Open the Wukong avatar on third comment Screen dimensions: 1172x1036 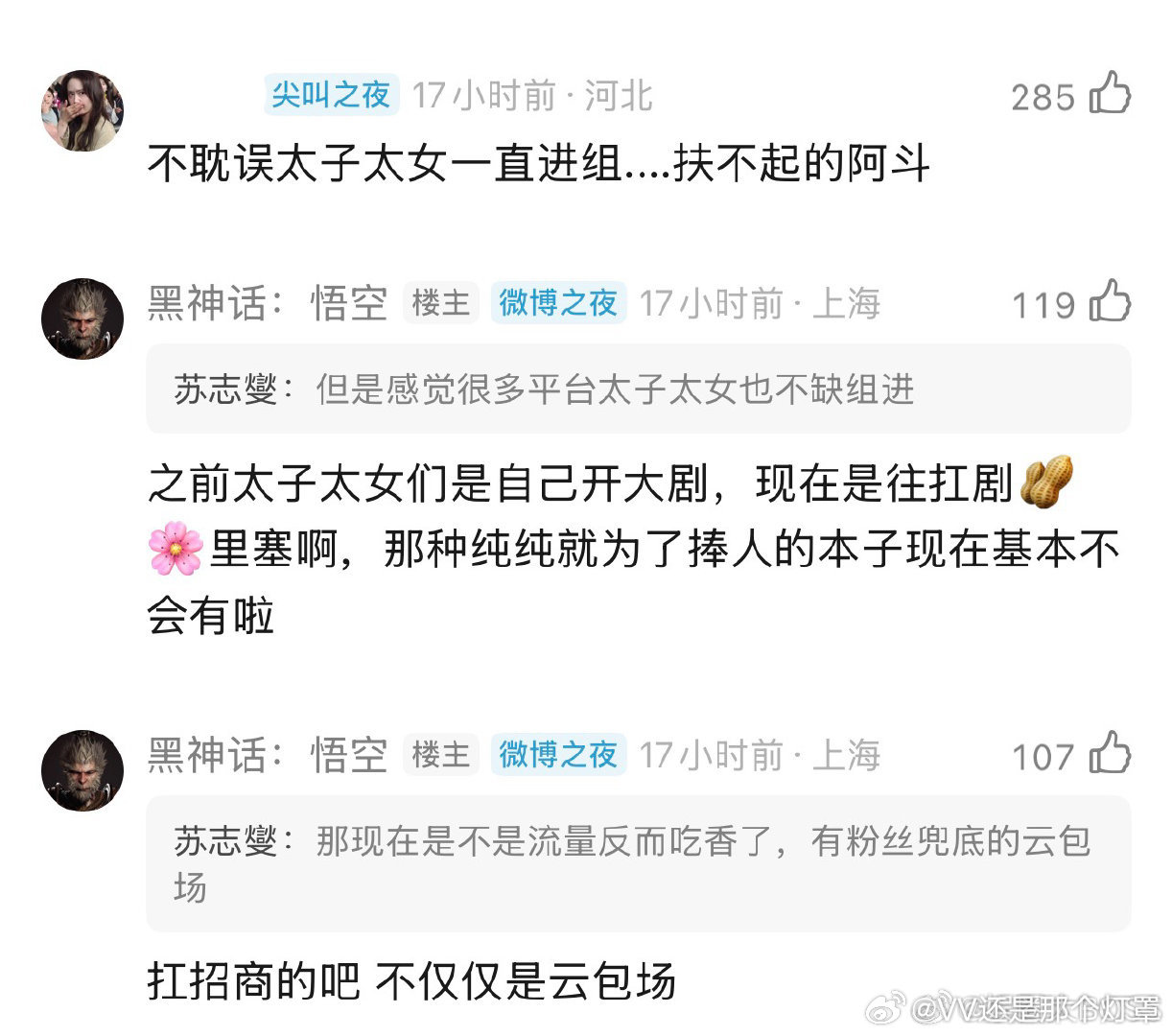82,771
